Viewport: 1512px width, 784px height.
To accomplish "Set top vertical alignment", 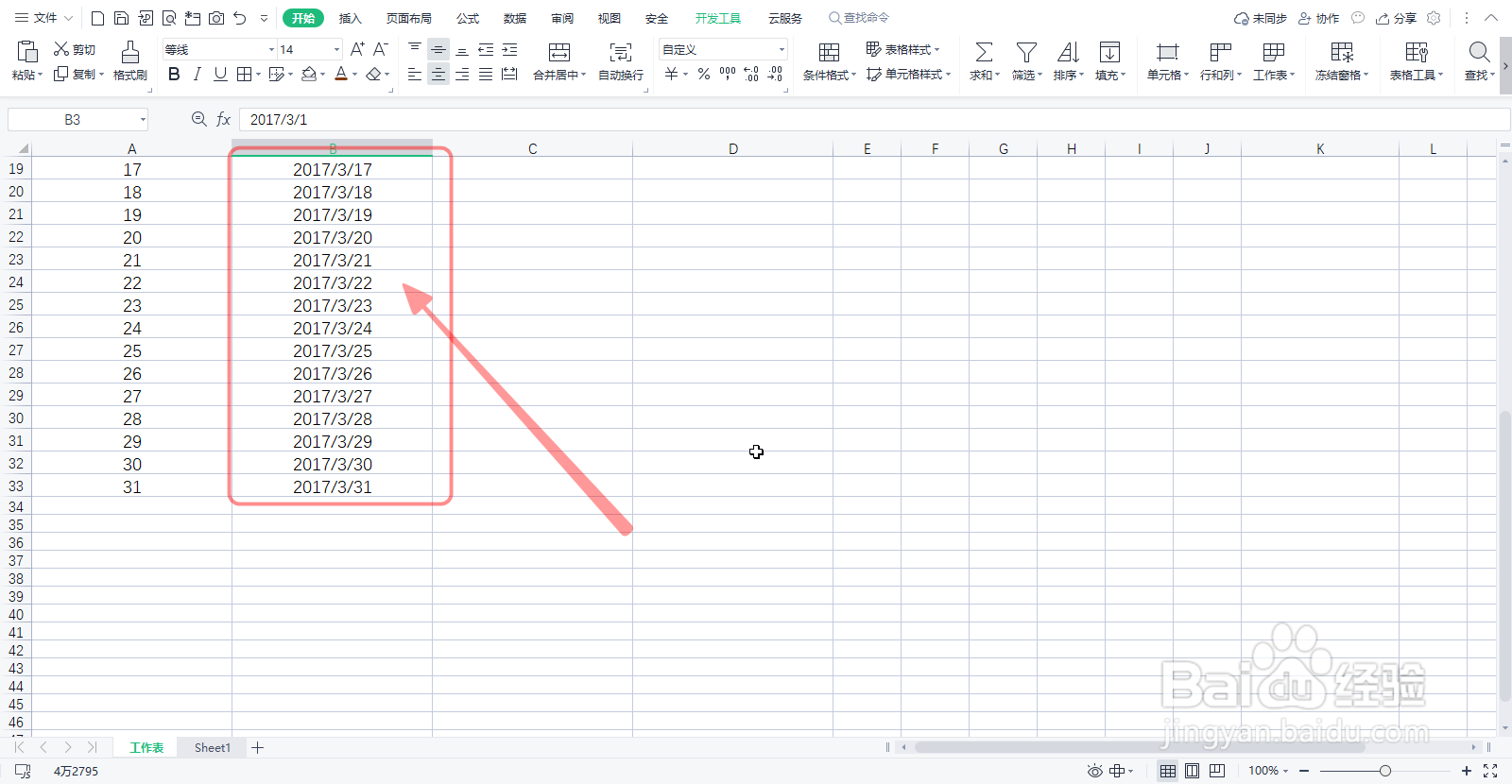I will [415, 49].
